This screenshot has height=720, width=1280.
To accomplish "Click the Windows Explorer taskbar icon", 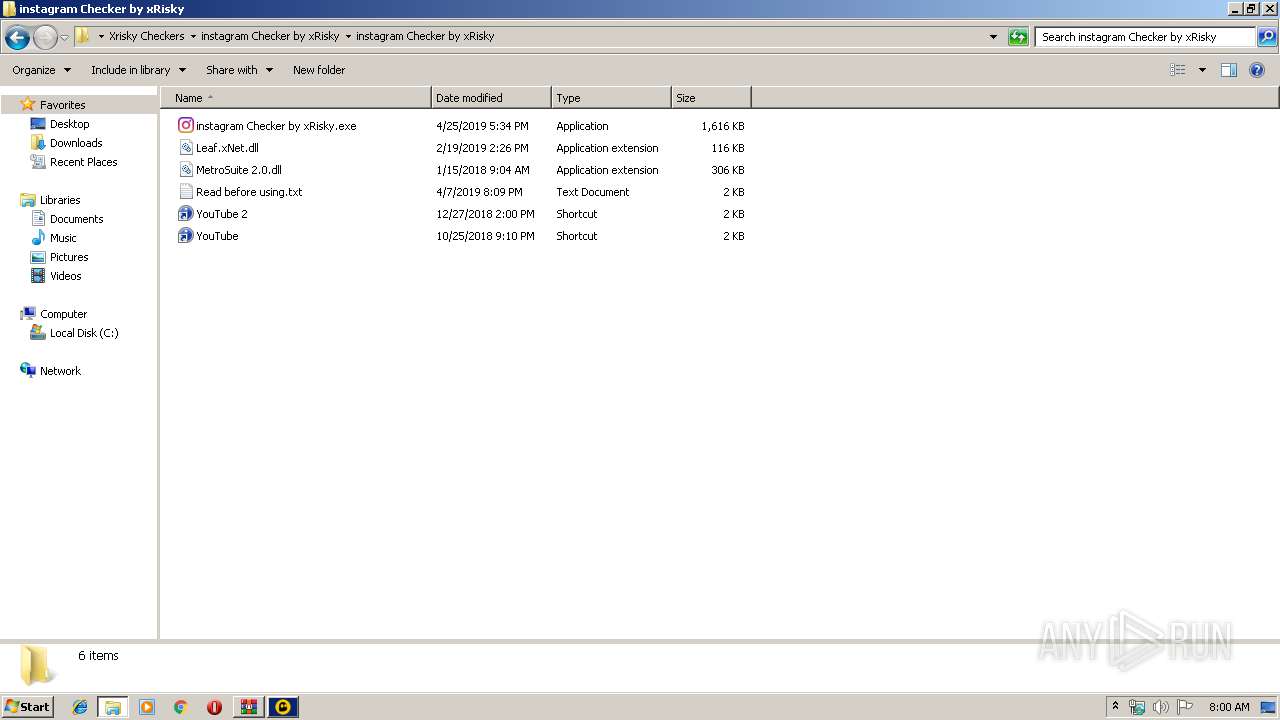I will pos(113,707).
